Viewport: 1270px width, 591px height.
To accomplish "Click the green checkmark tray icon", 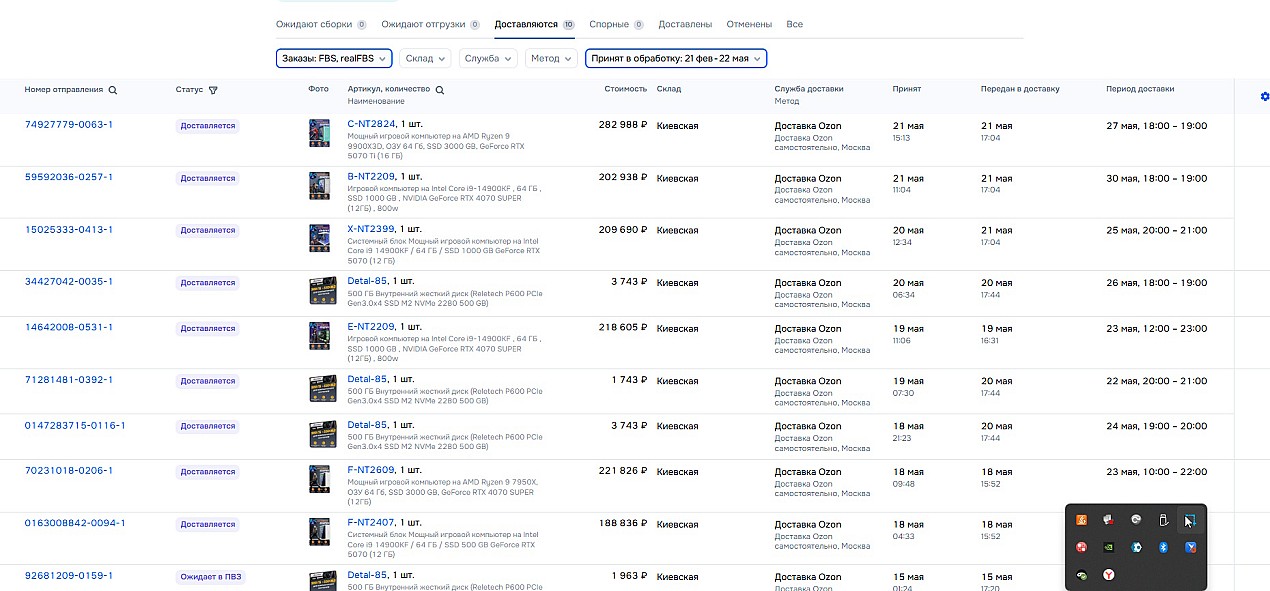I will pyautogui.click(x=1082, y=575).
